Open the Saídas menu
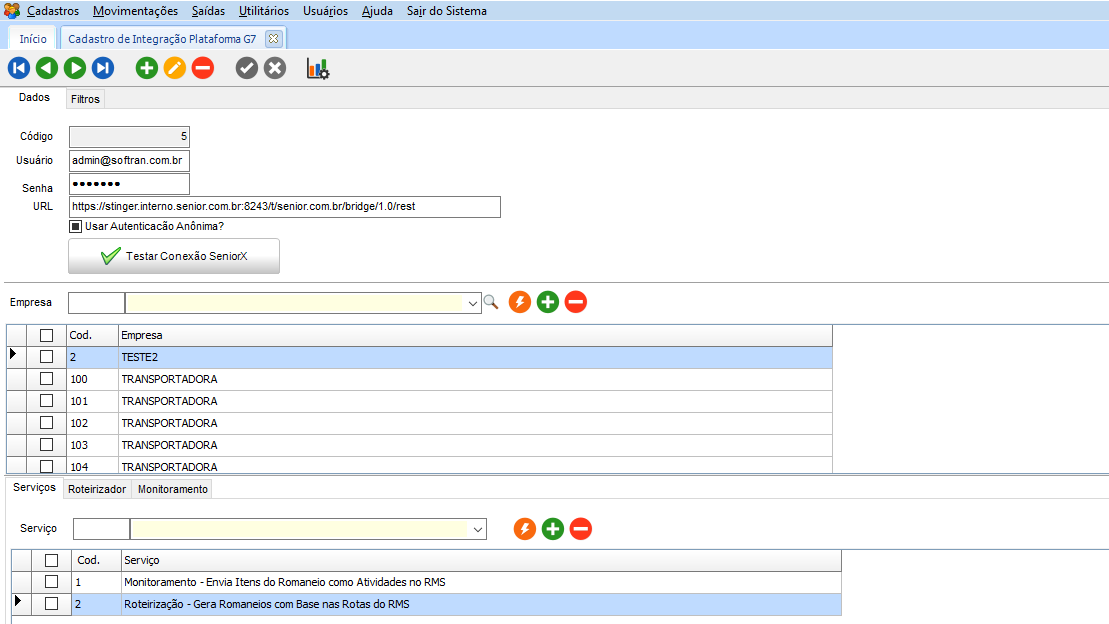1109x624 pixels. tap(208, 11)
